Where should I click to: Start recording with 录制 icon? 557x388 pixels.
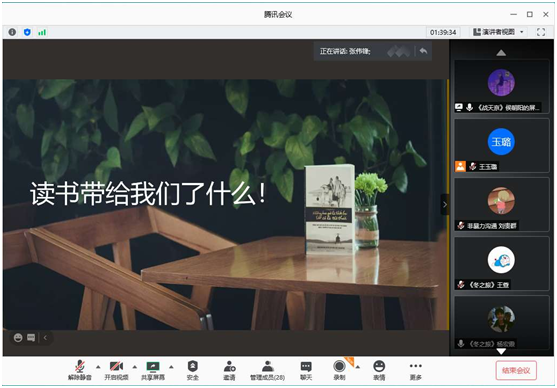(x=339, y=366)
